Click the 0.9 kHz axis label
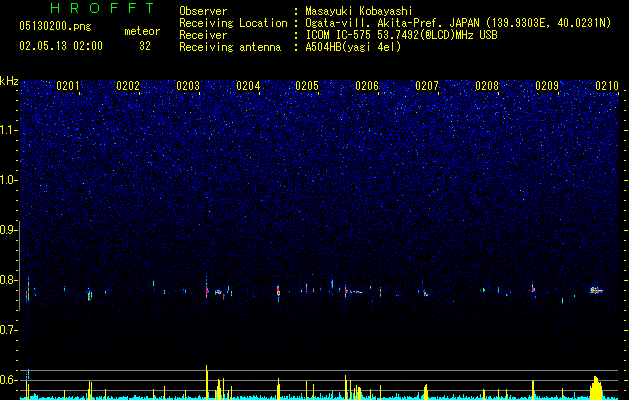 coord(9,230)
